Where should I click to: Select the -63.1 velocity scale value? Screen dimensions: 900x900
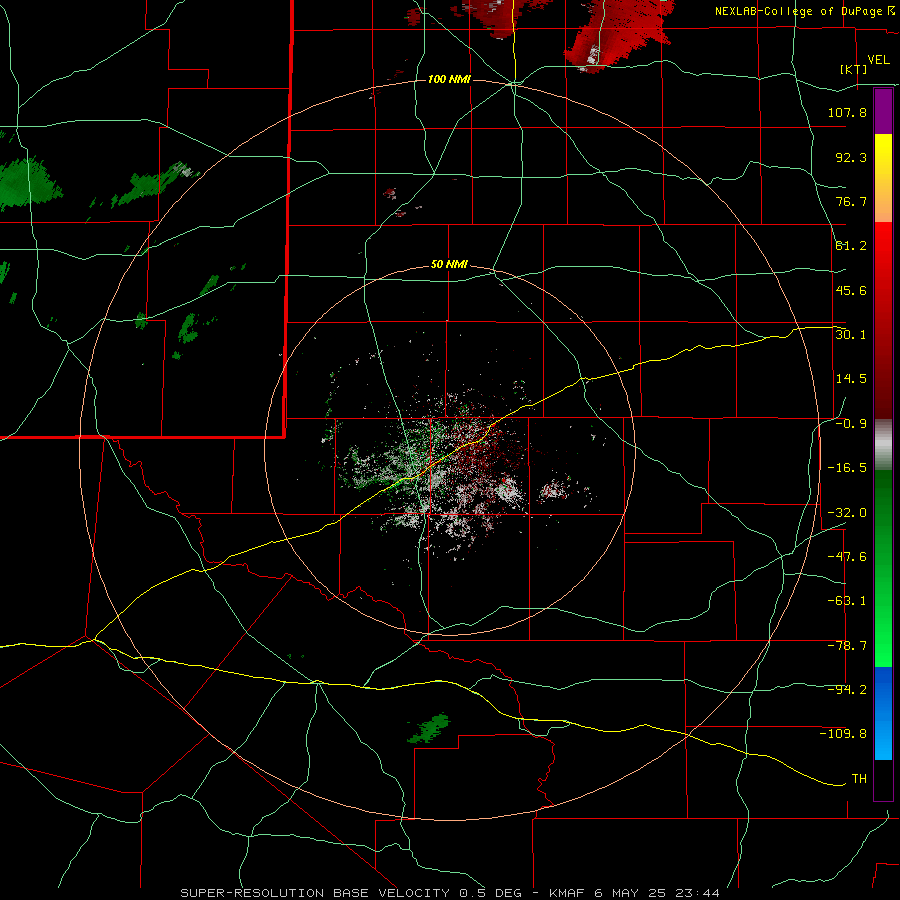[x=847, y=601]
